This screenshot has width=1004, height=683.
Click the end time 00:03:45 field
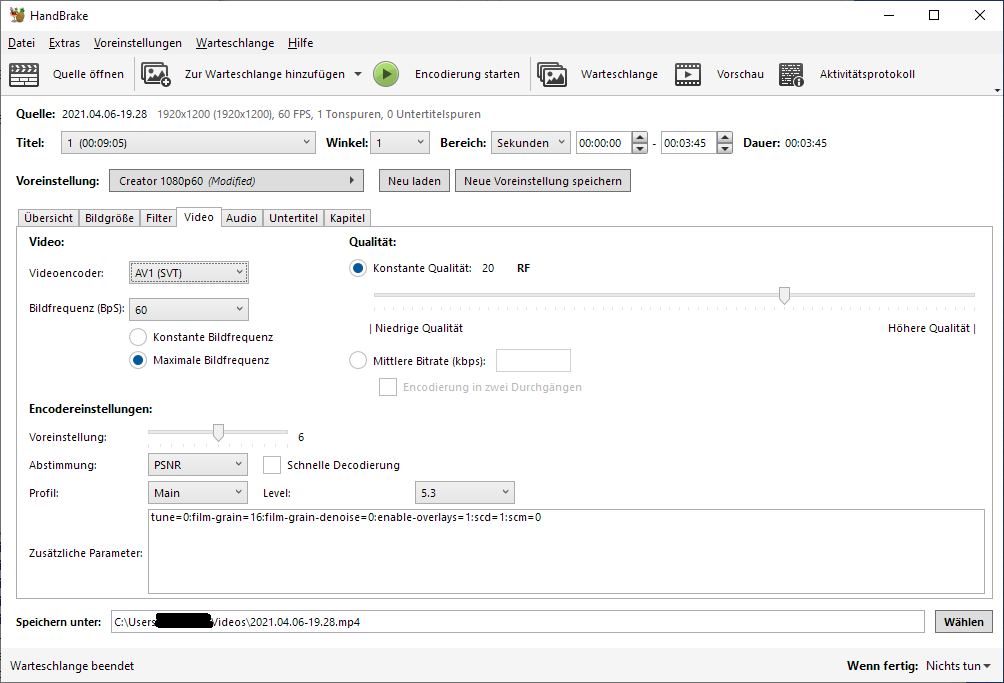coord(689,143)
